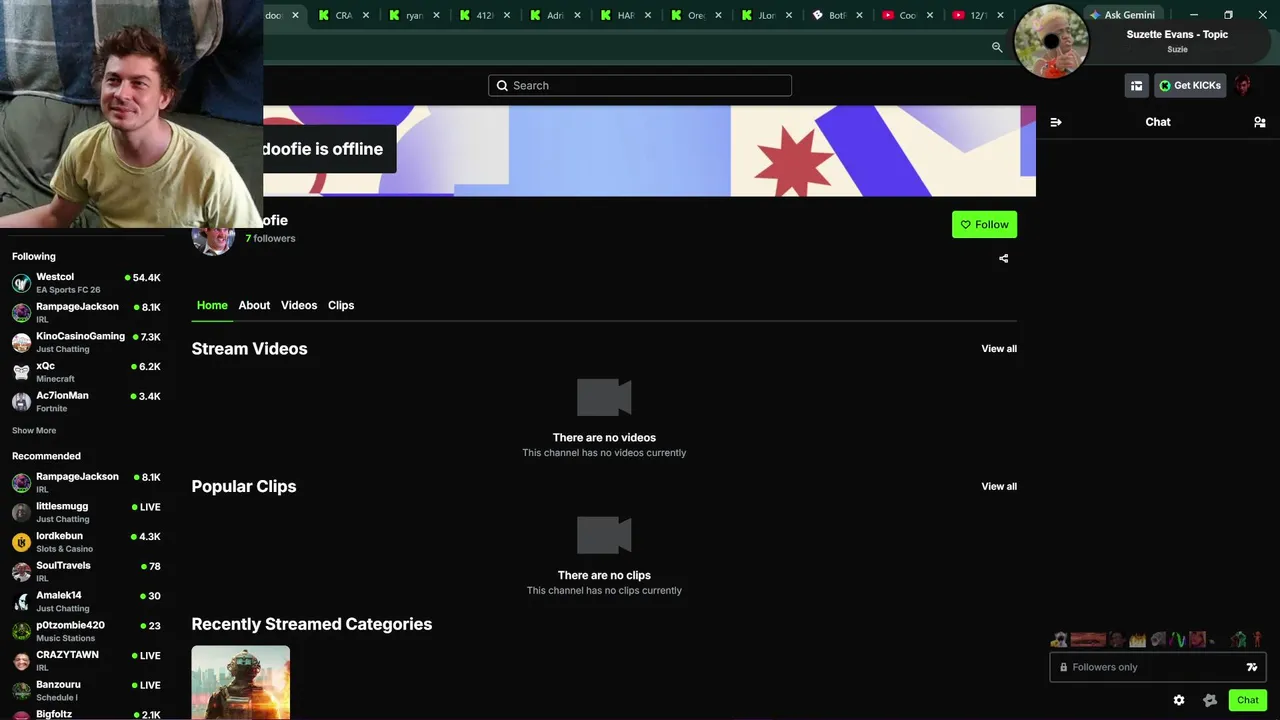Open the chat users list icon

click(x=1259, y=122)
